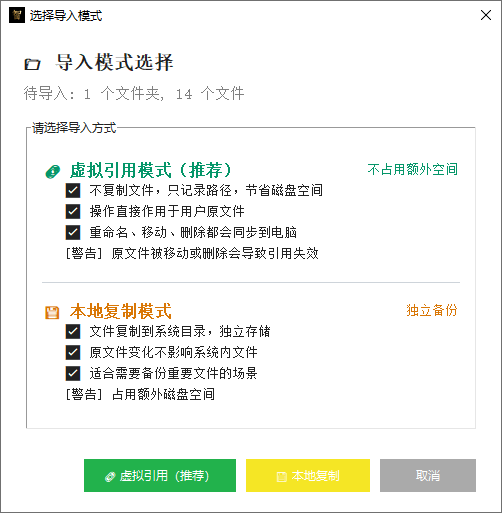The width and height of the screenshot is (502, 513).
Task: Close the 选择导入模式 dialog
Action: [486, 15]
